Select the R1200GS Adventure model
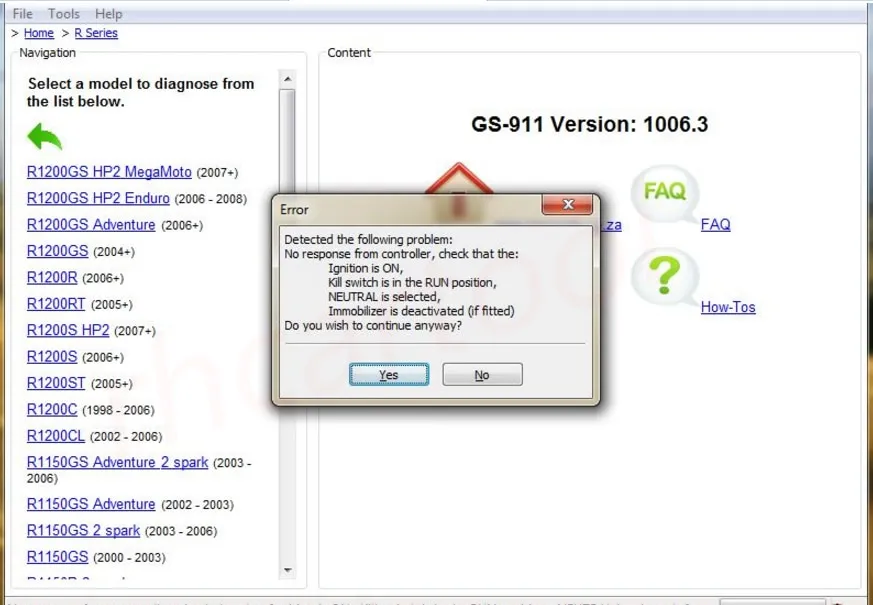873x605 pixels. (91, 225)
